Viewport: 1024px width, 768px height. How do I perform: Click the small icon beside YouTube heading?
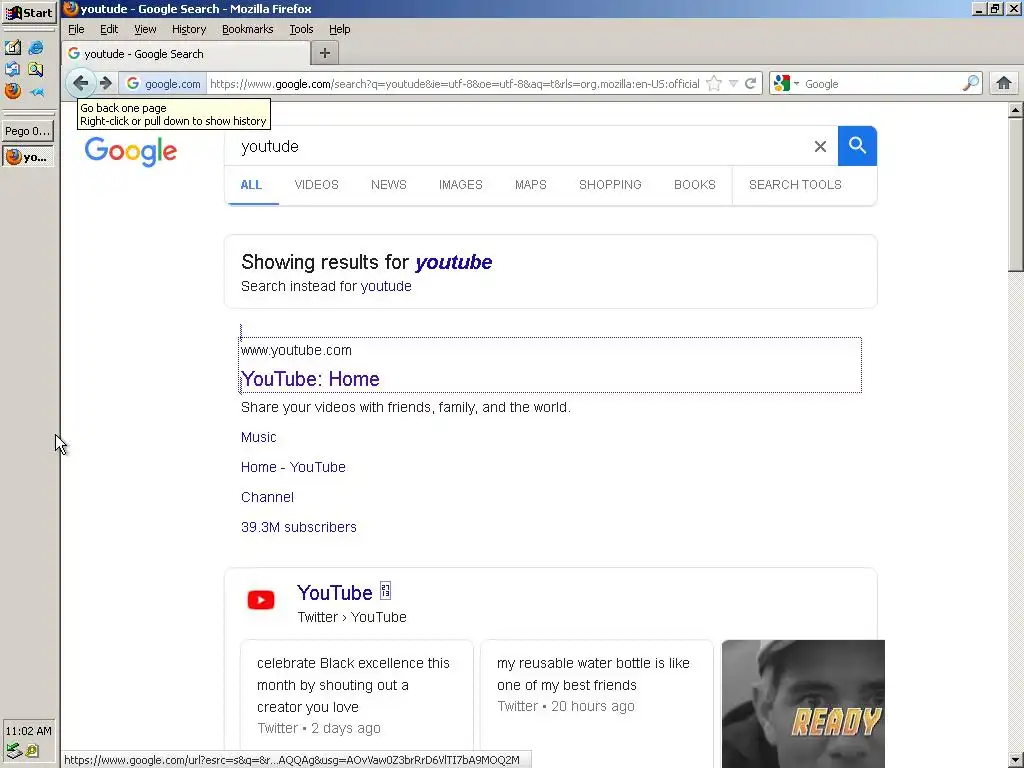[x=385, y=590]
